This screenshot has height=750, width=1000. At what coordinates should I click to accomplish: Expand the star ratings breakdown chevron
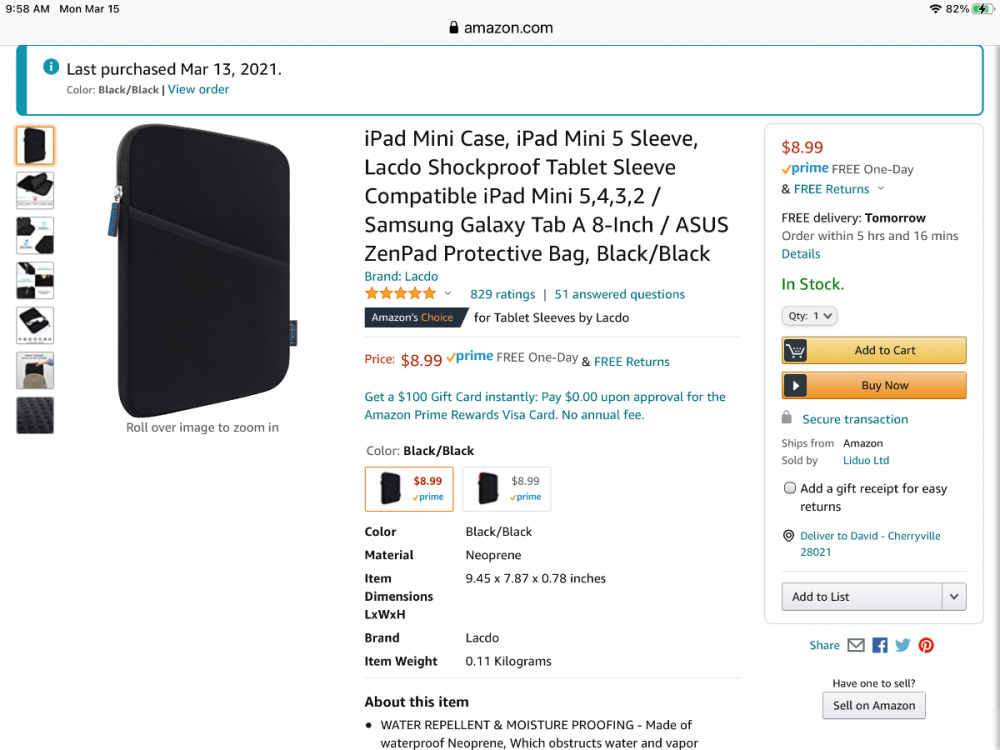coord(448,294)
